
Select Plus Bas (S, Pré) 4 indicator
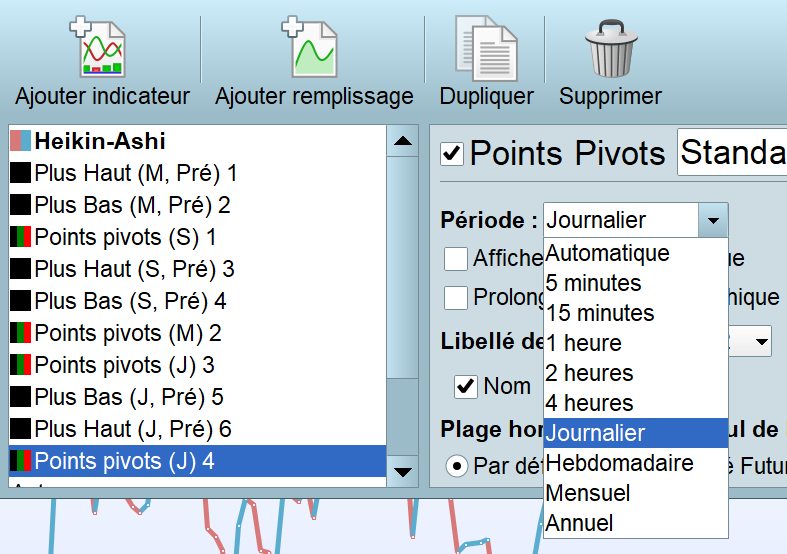(x=130, y=301)
